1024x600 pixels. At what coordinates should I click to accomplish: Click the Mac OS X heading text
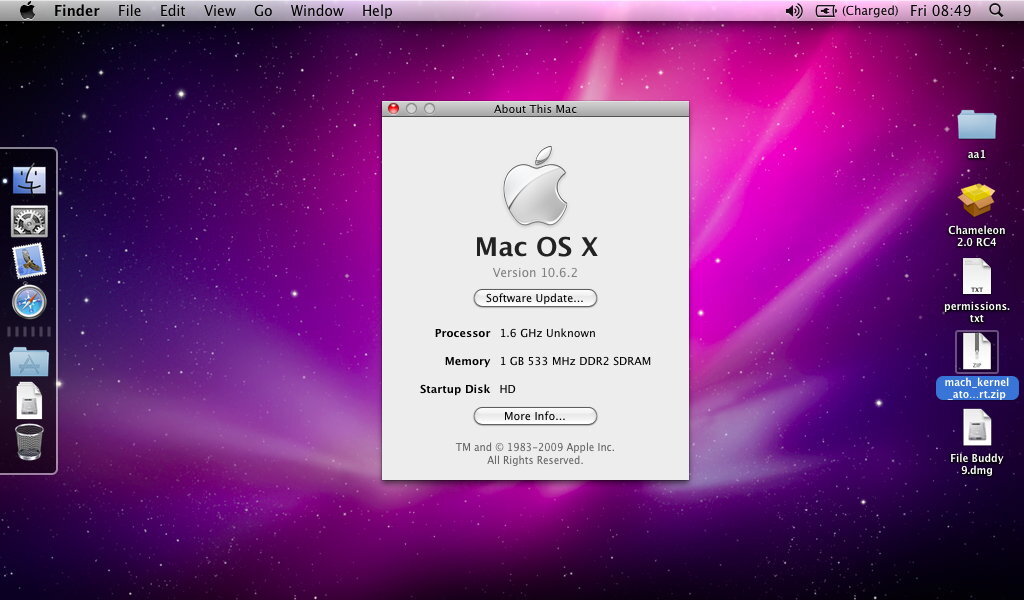coord(536,247)
